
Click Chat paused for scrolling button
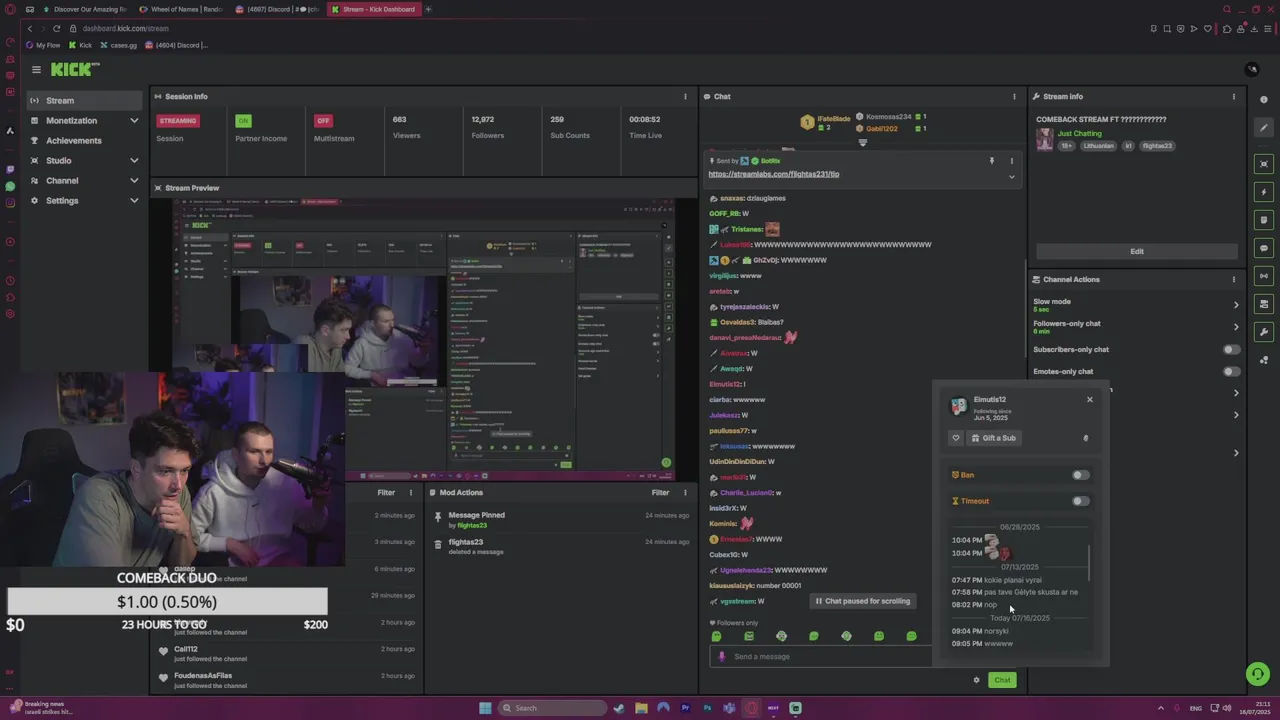862,601
